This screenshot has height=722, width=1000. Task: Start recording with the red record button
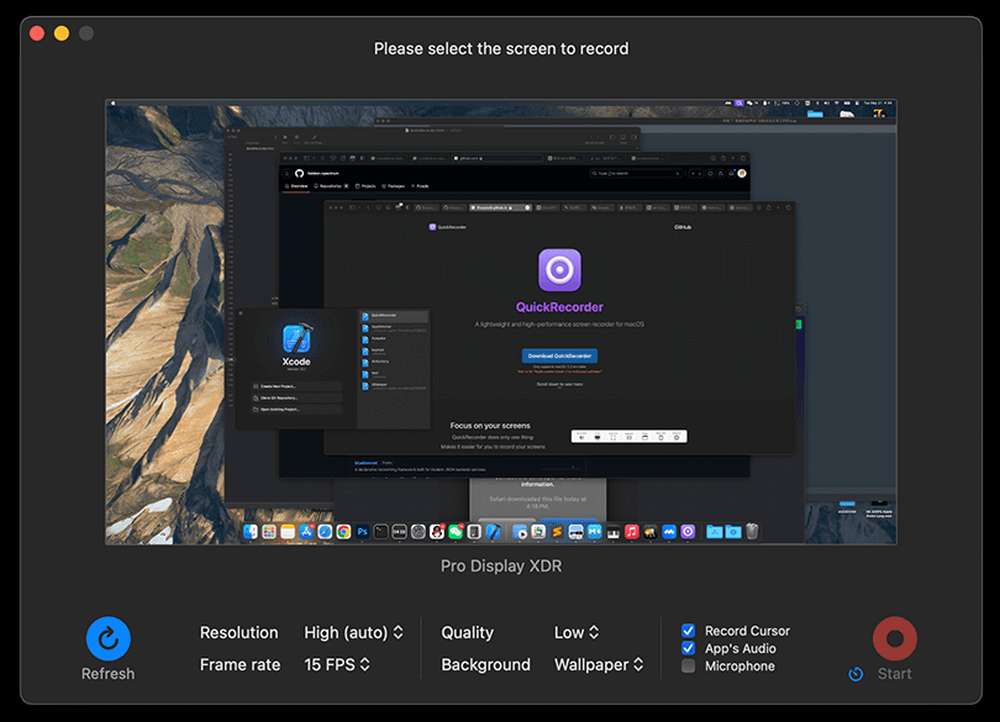(895, 638)
